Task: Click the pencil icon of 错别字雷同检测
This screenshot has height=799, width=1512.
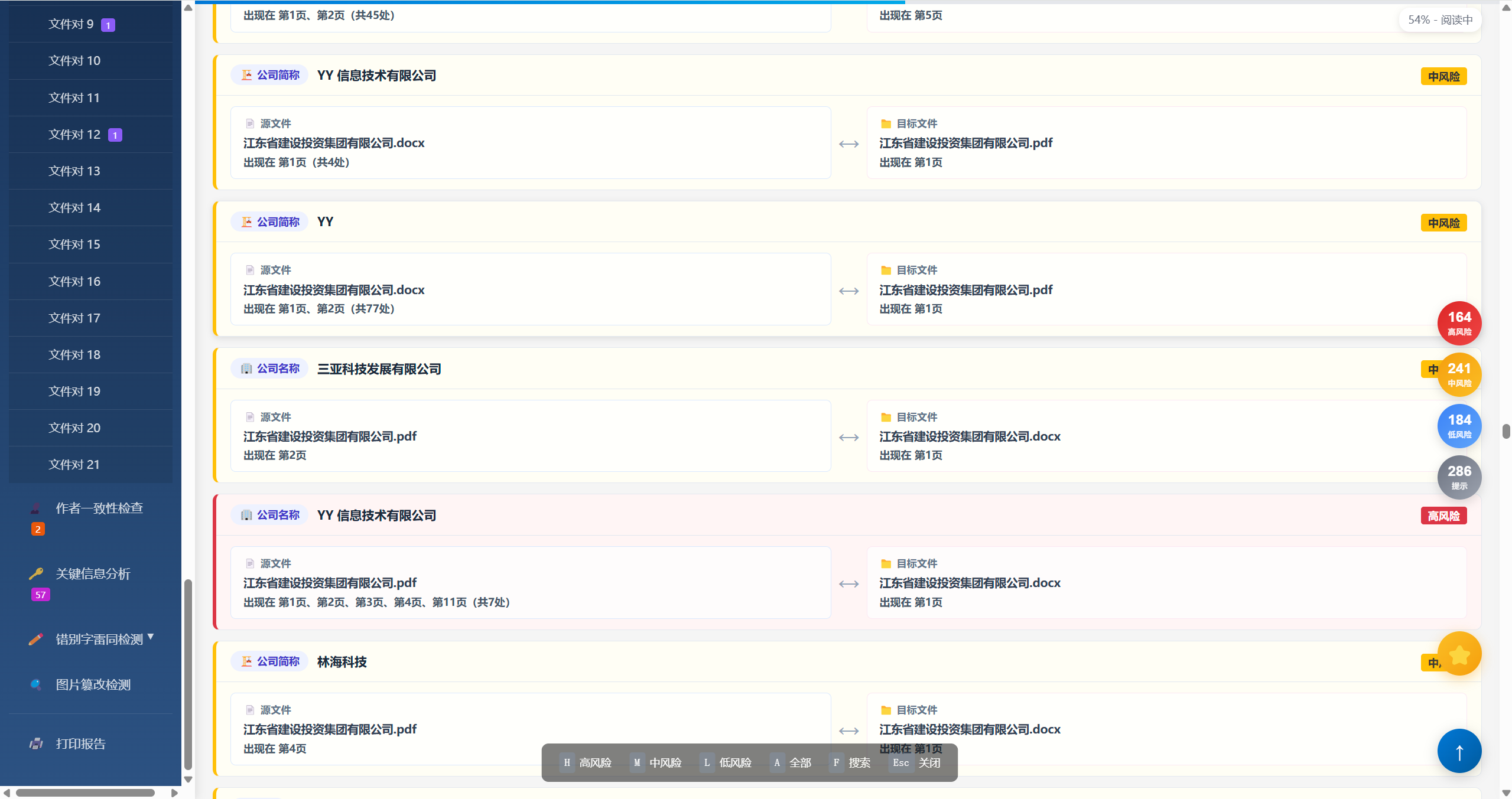Action: pos(36,639)
